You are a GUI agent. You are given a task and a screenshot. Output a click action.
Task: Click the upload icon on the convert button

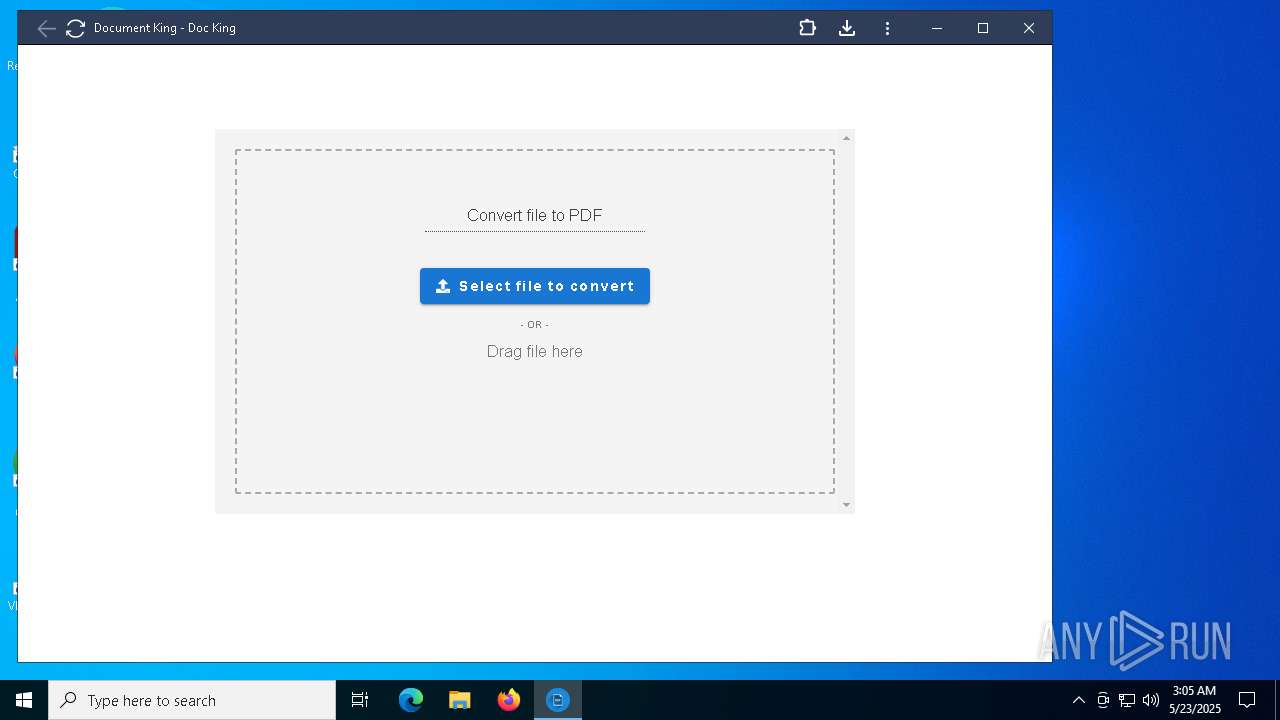(443, 286)
